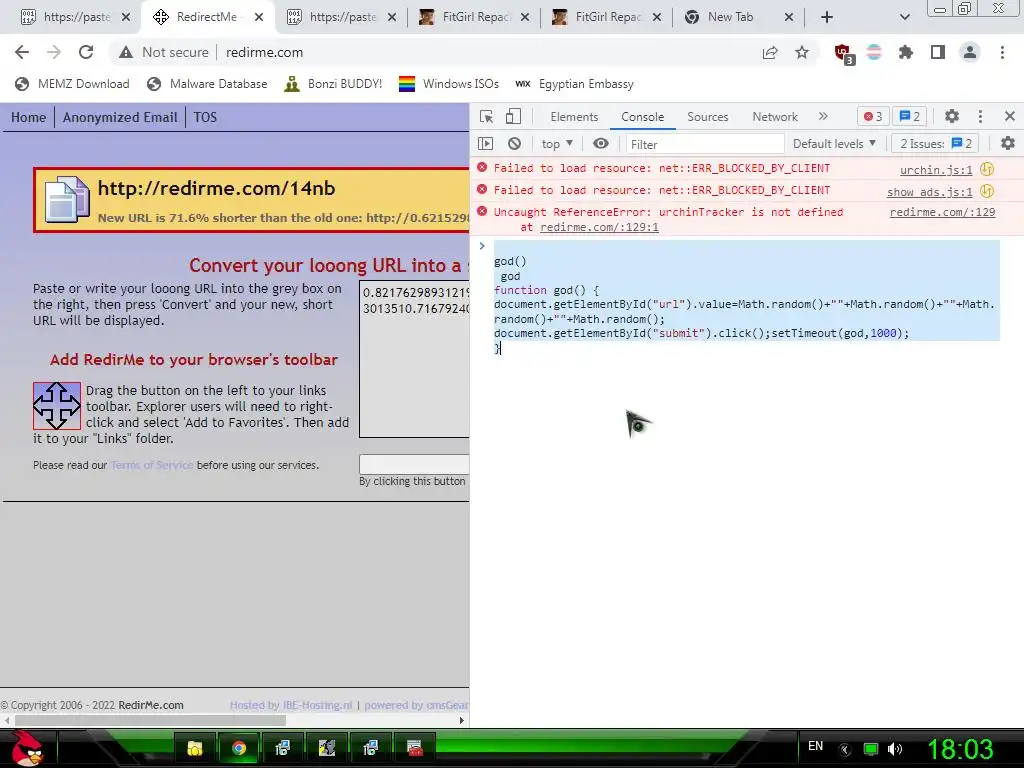The width and height of the screenshot is (1024, 768).
Task: Click the urchin.js:1 source link
Action: coord(936,170)
